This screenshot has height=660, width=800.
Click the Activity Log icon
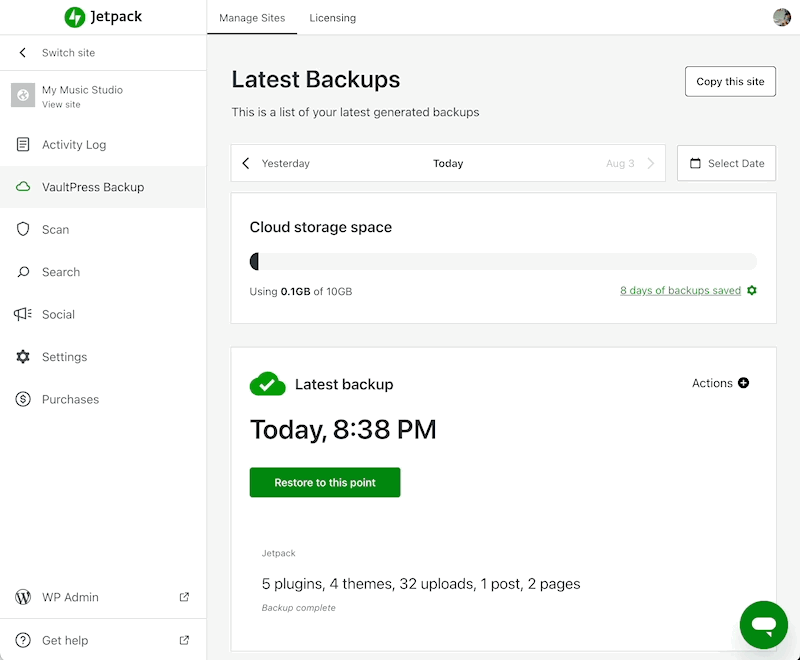(x=23, y=145)
